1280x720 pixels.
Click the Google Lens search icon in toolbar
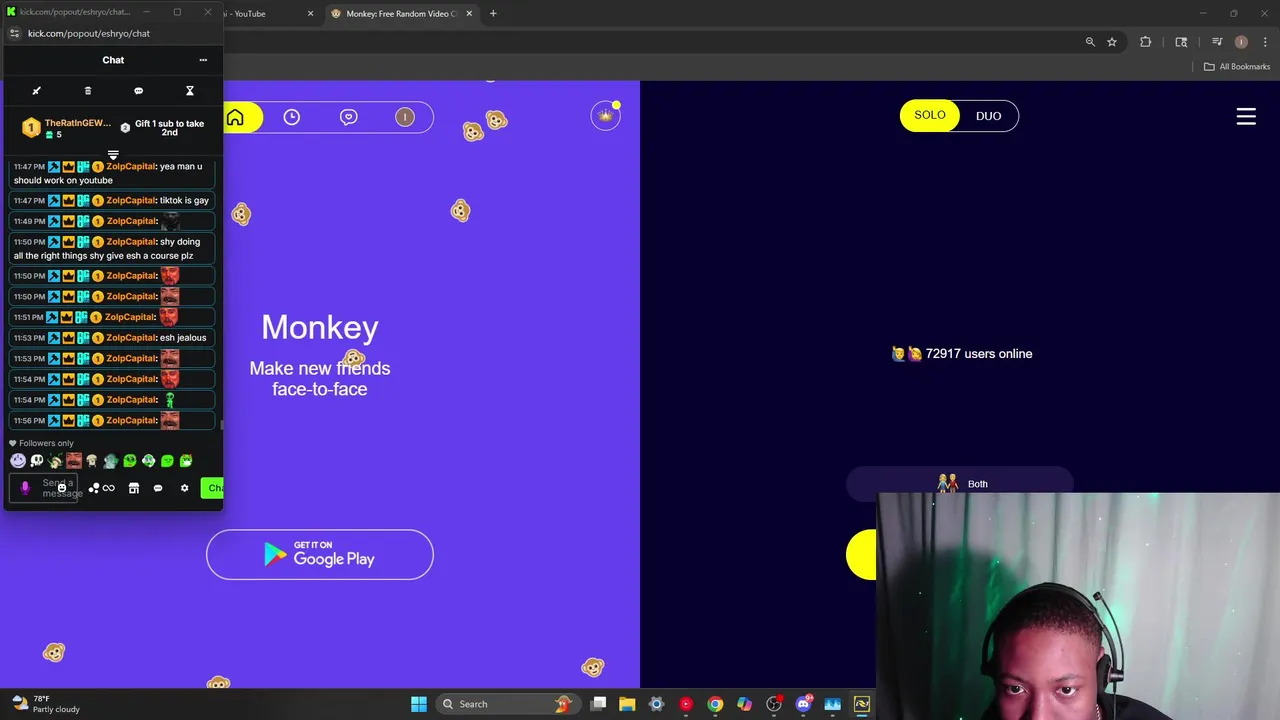click(x=1181, y=42)
